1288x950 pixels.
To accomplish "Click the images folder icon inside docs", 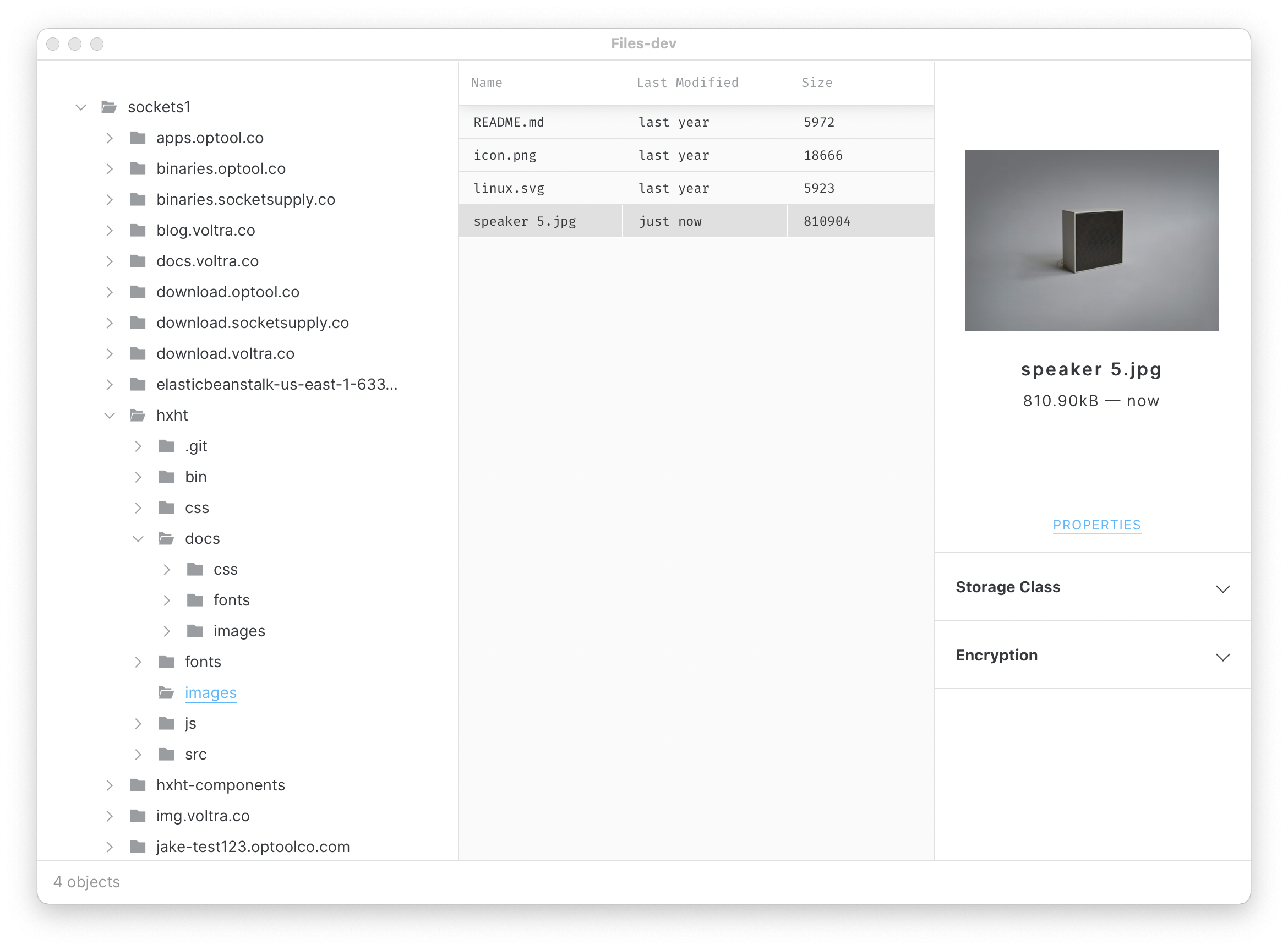I will 195,631.
